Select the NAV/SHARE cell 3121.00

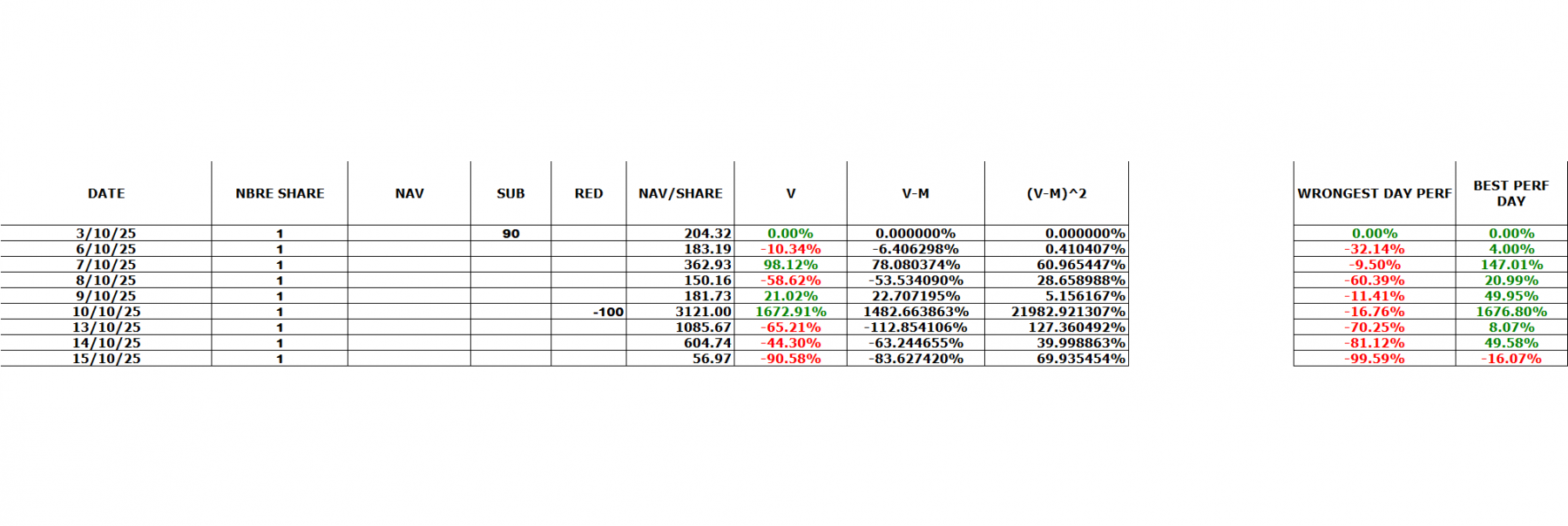click(702, 312)
